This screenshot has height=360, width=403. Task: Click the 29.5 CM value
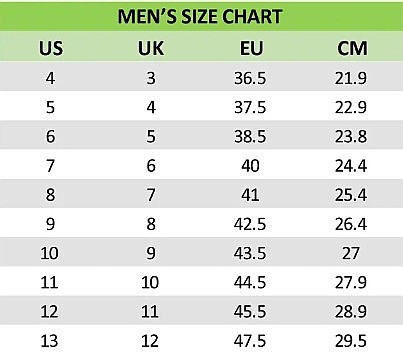tap(351, 341)
